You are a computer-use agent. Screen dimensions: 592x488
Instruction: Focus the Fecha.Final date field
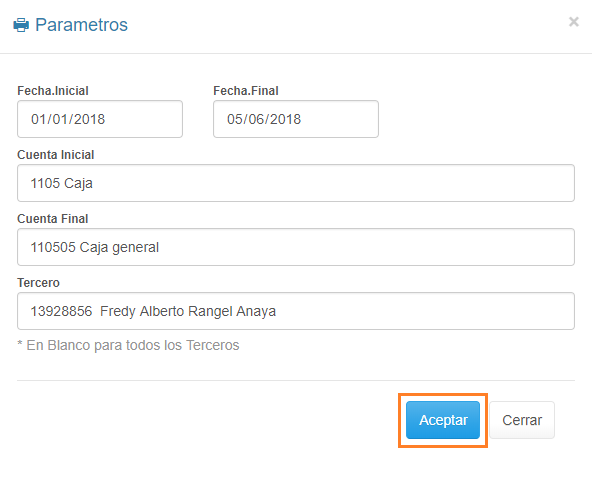[296, 119]
